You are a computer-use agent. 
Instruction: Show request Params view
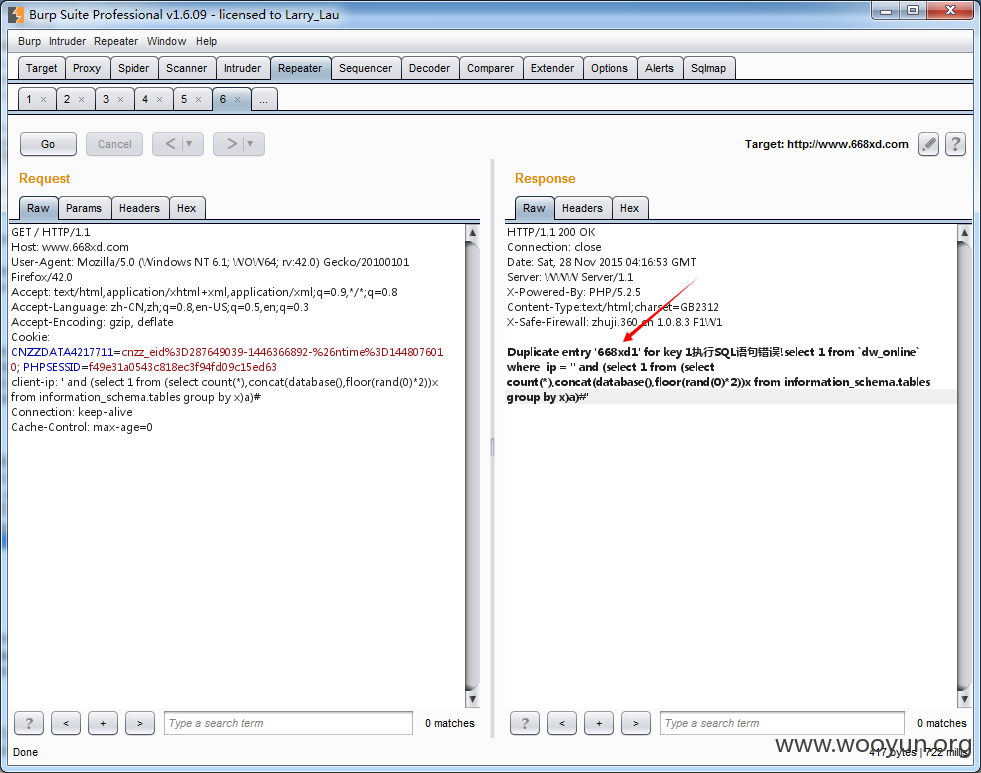(84, 208)
